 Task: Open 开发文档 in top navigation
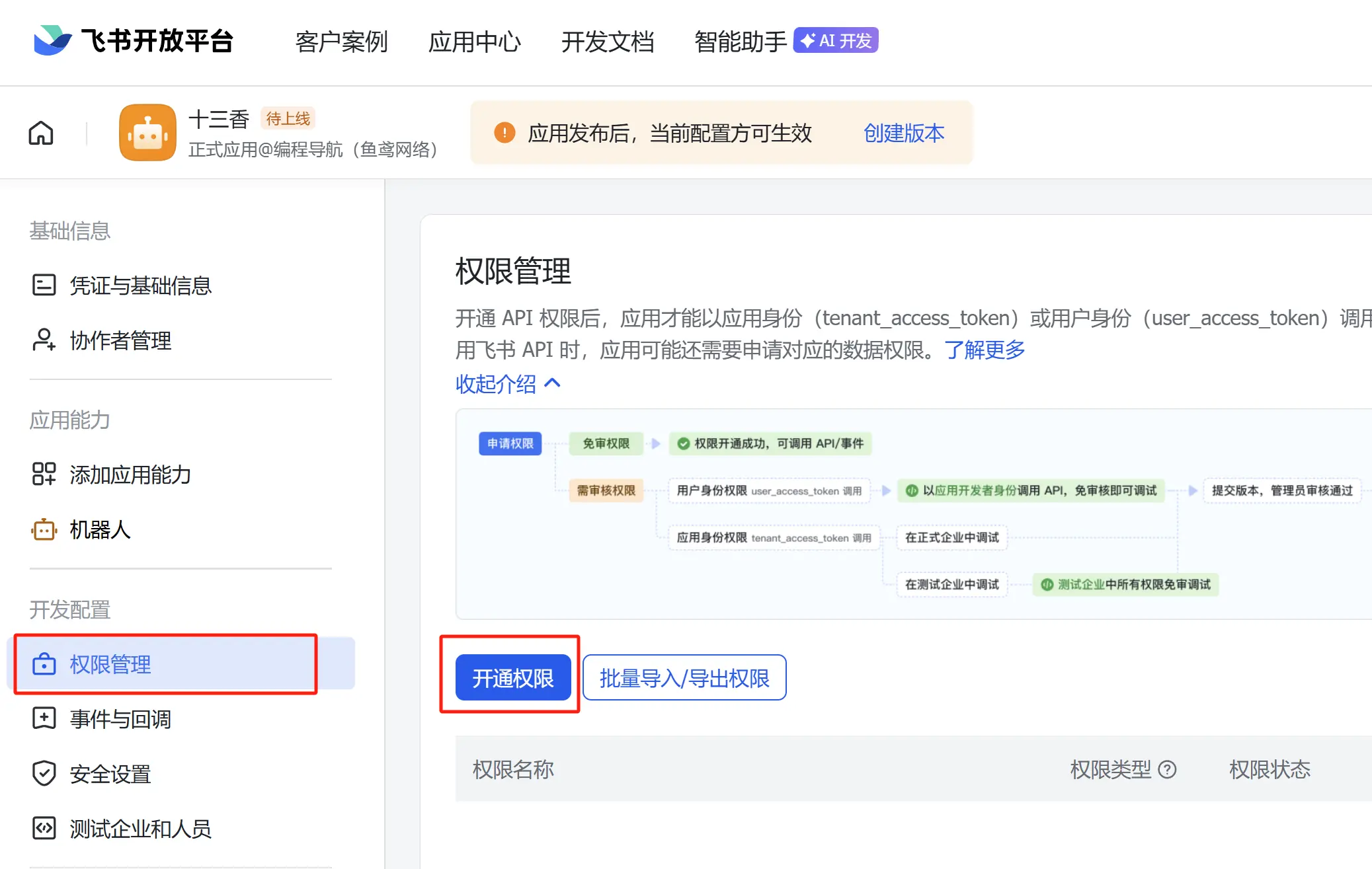pos(607,42)
